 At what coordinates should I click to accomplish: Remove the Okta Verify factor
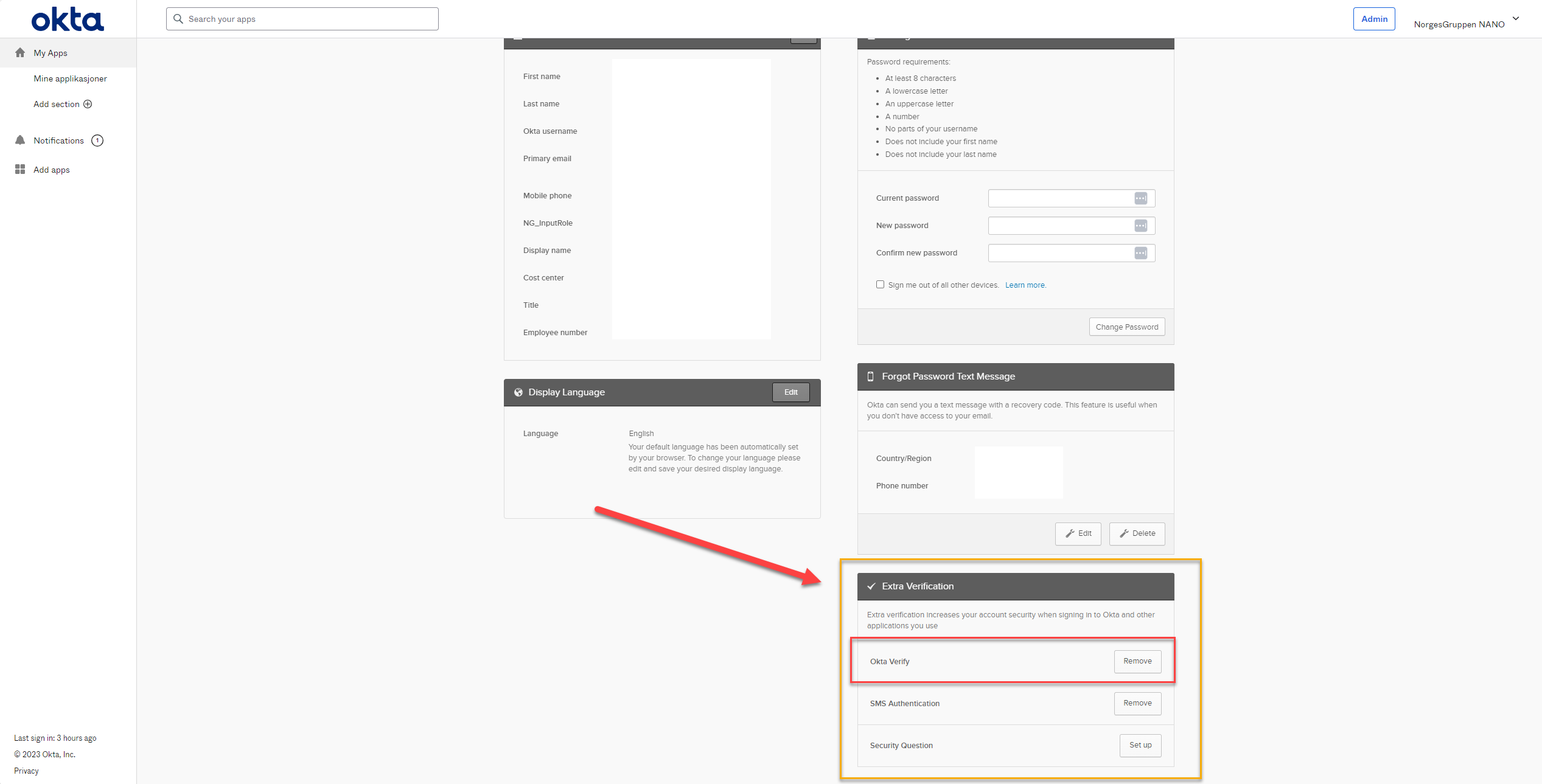pyautogui.click(x=1137, y=661)
